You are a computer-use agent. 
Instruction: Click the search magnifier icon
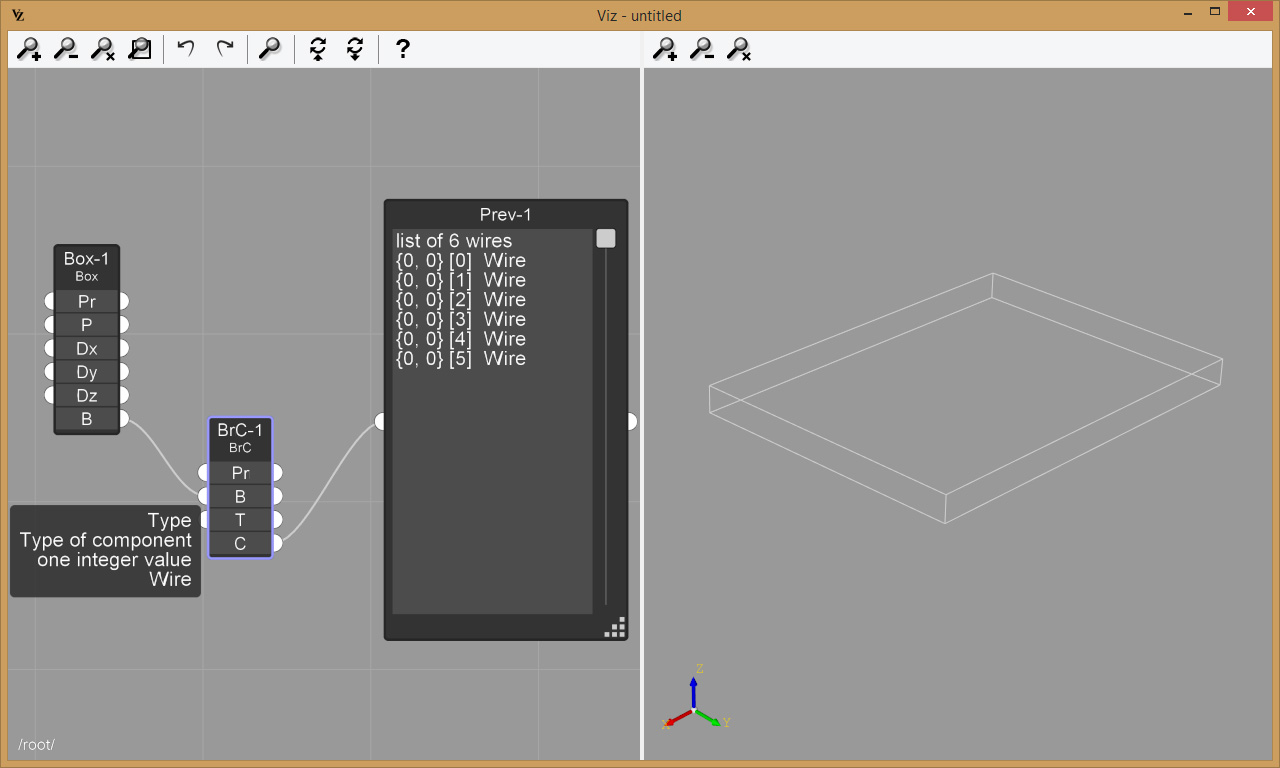pyautogui.click(x=270, y=49)
